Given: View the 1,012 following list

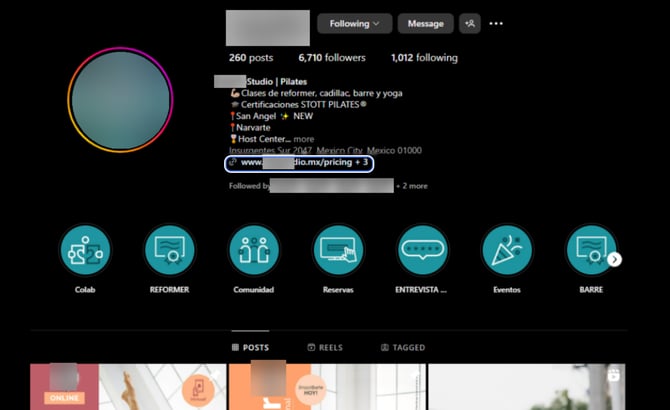Looking at the screenshot, I should [x=424, y=58].
